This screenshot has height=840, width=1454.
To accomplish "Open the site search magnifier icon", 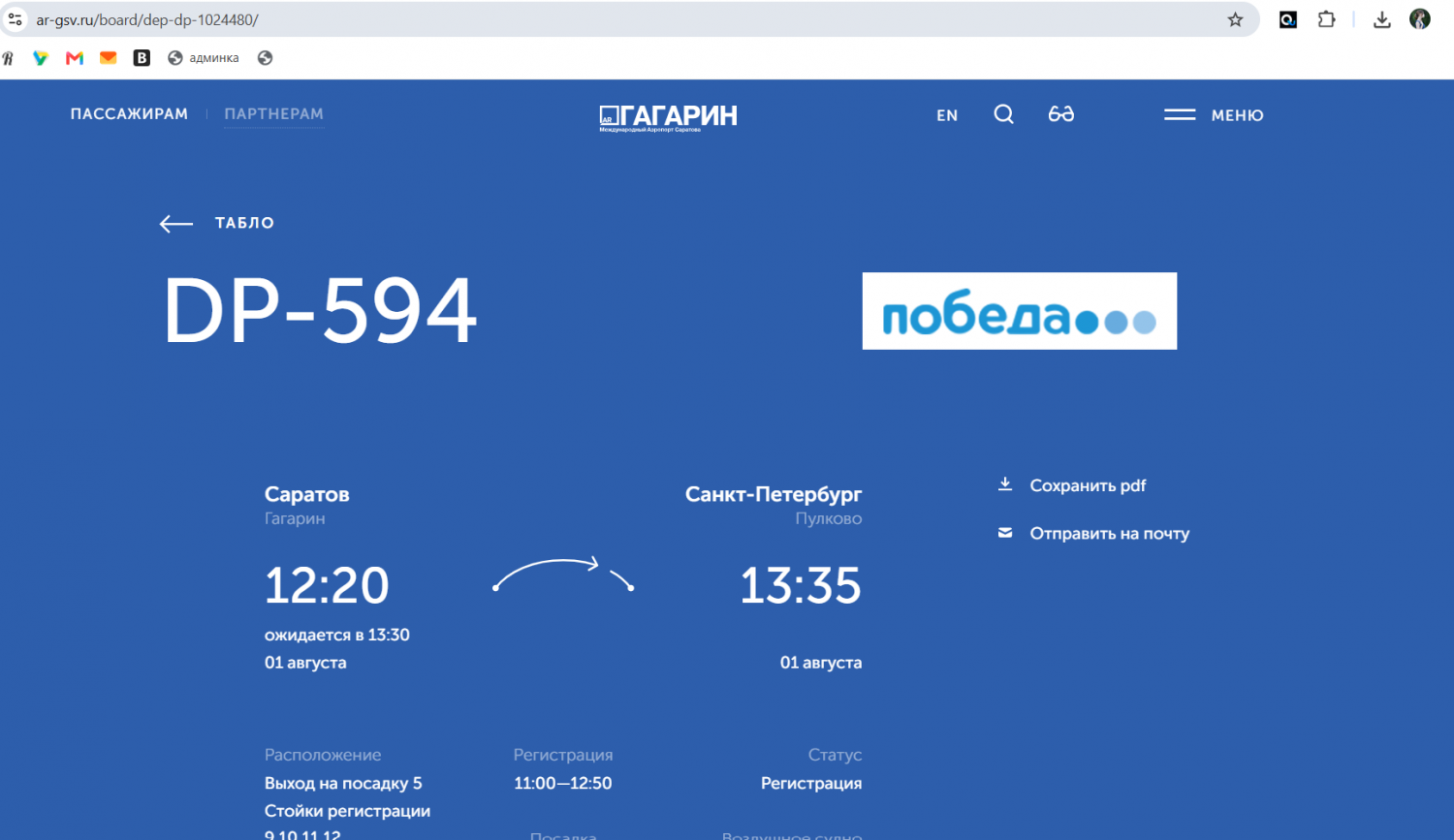I will 1003,114.
